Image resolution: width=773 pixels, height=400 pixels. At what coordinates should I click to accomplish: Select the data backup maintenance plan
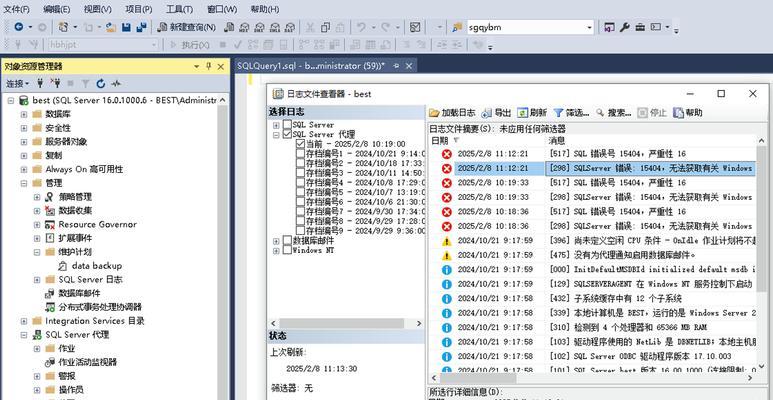click(97, 266)
